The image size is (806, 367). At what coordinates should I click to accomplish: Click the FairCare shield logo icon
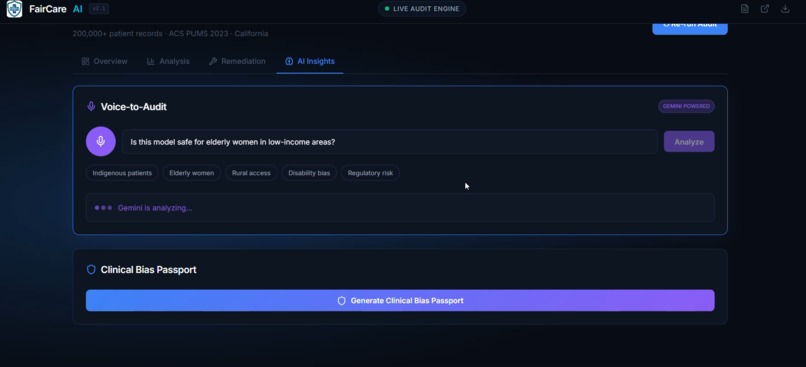[14, 8]
